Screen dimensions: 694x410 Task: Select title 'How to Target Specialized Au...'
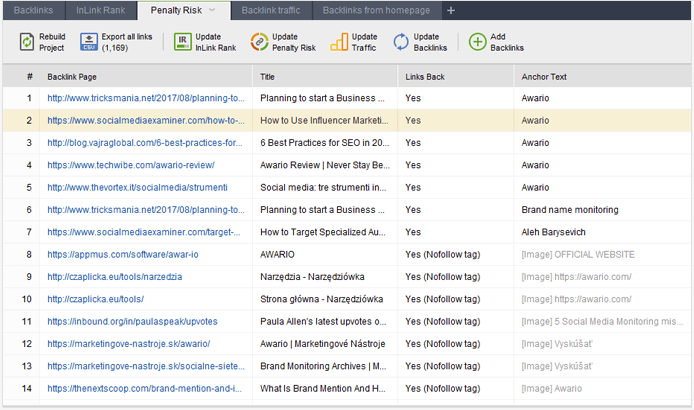(323, 232)
